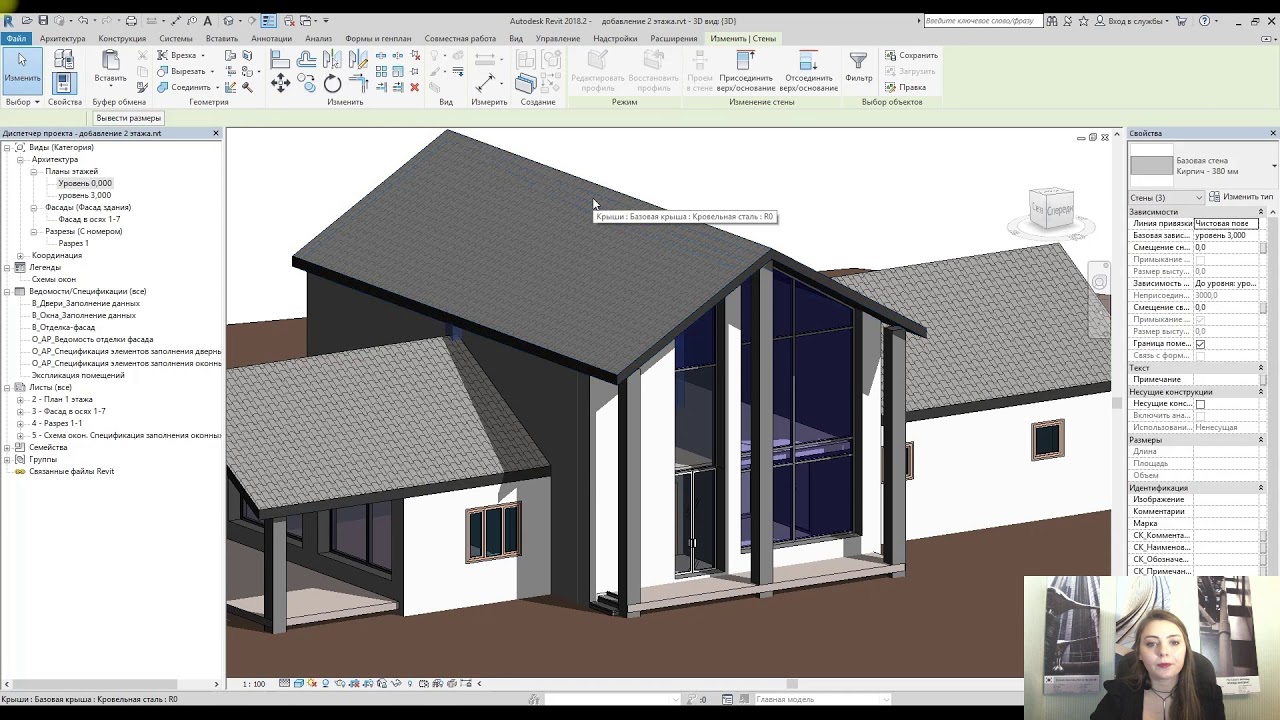The height and width of the screenshot is (720, 1280).
Task: Click the Изменить тип button
Action: 1241,197
